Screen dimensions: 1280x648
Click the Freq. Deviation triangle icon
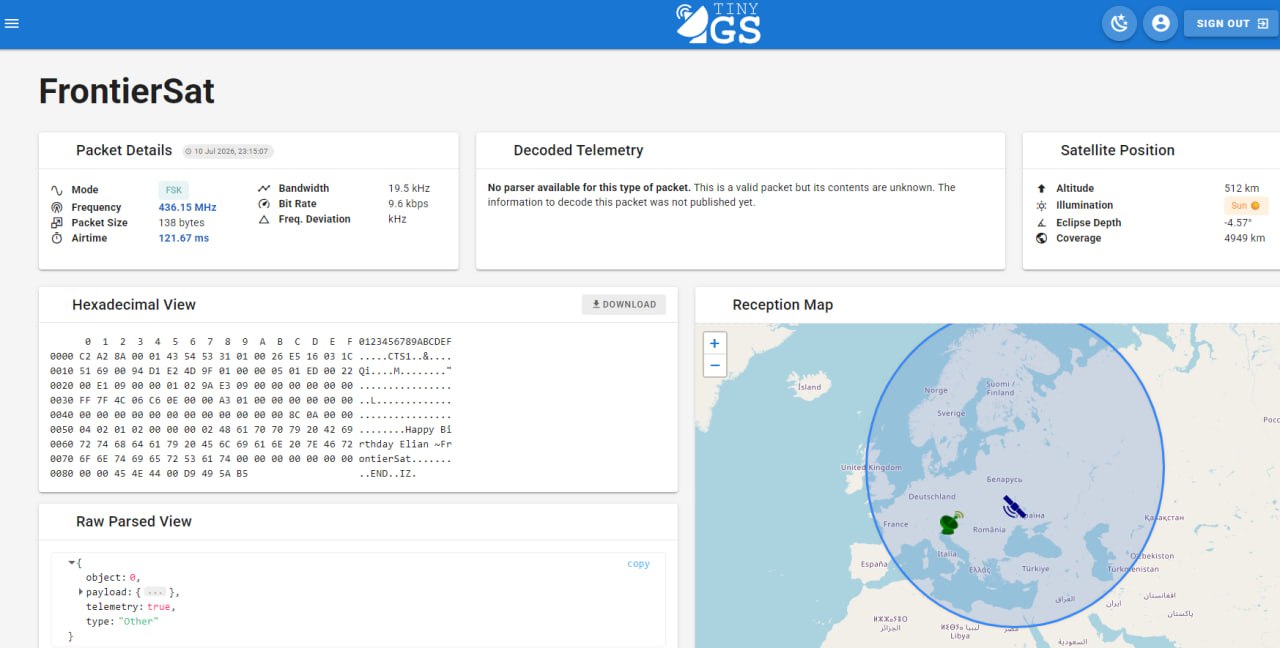(x=264, y=219)
